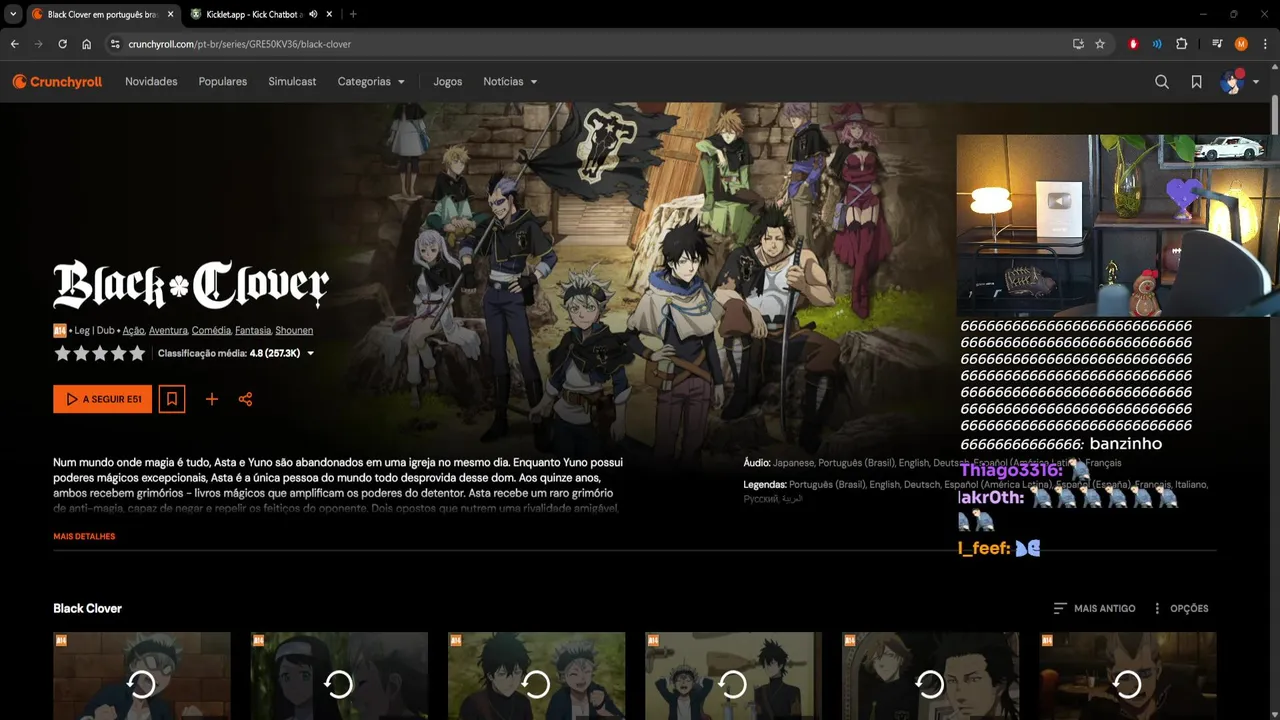This screenshot has width=1280, height=720.
Task: Open the extensions puzzle icon
Action: (1182, 44)
